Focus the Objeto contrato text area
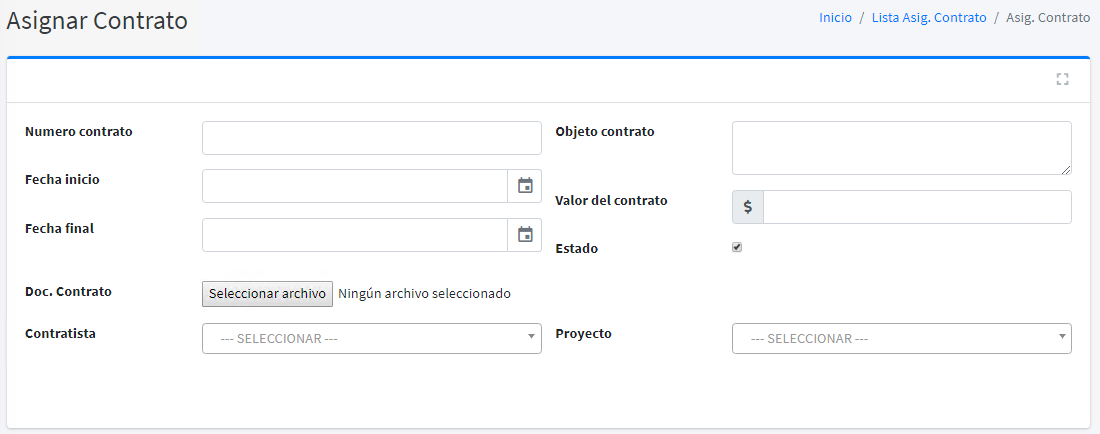 click(x=900, y=148)
